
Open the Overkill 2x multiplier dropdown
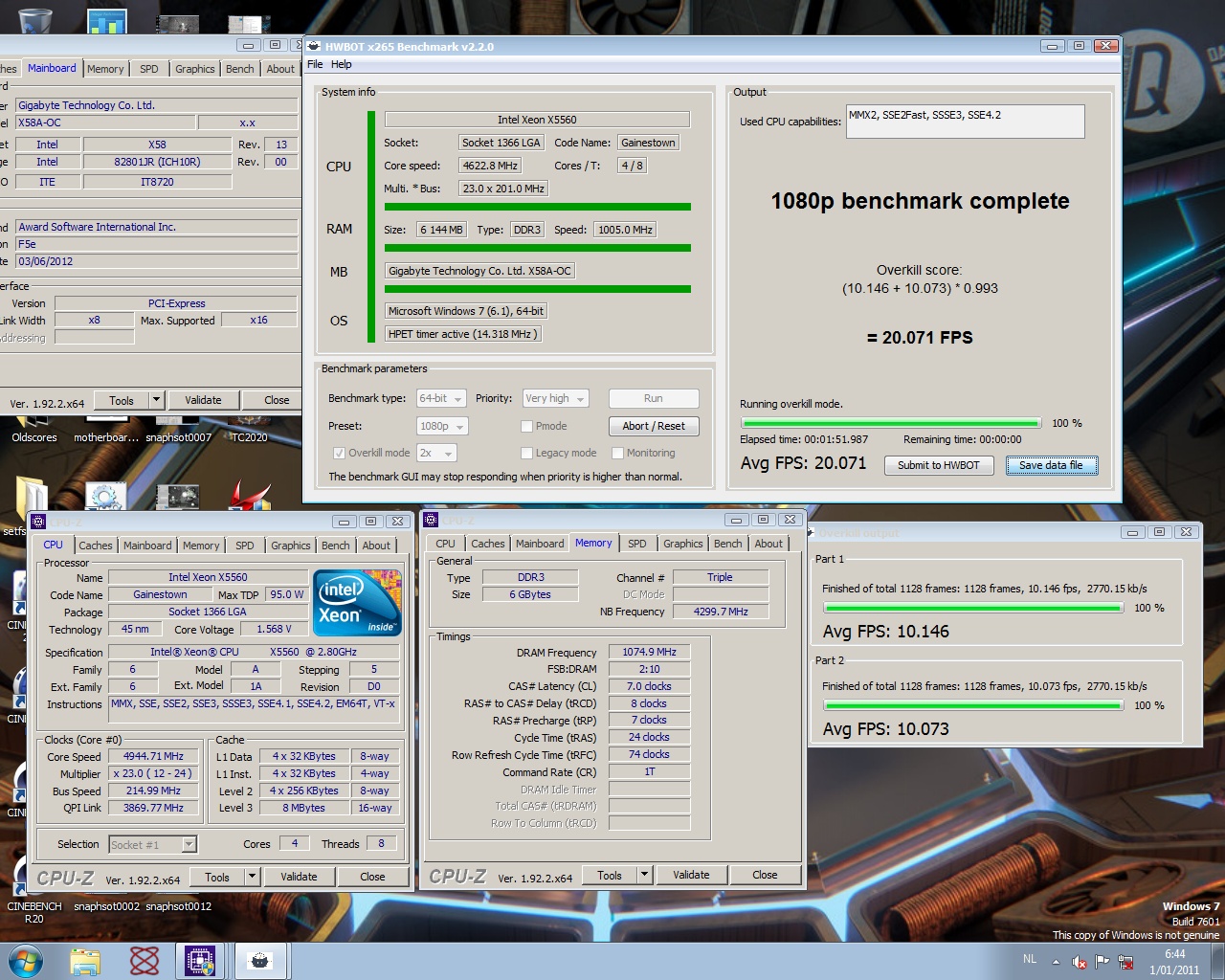click(436, 453)
